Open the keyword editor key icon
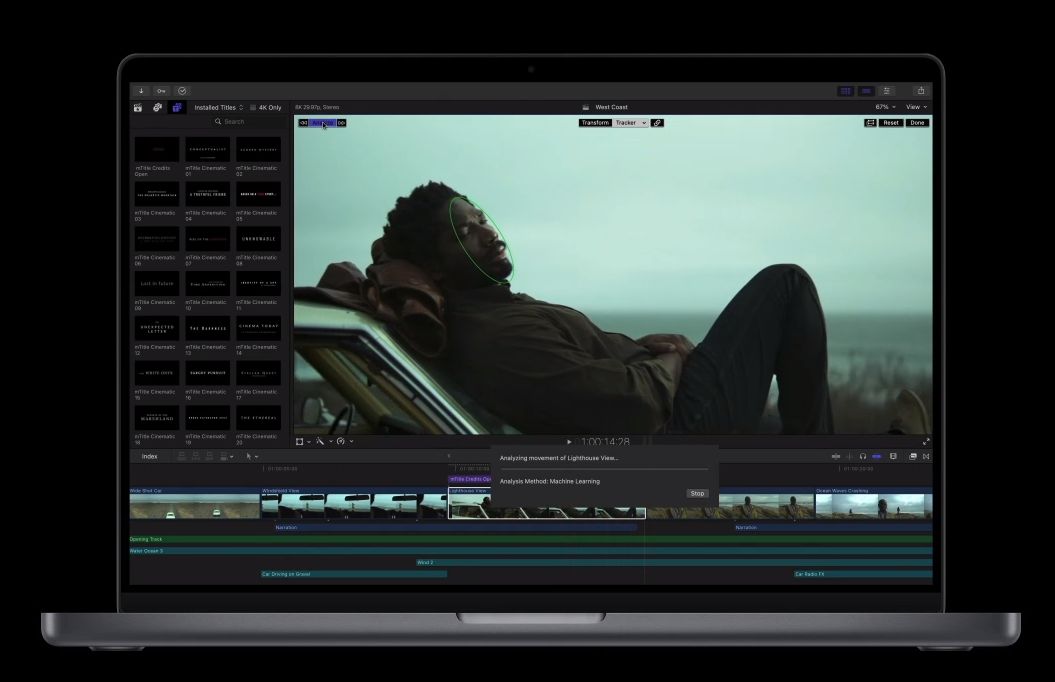The image size is (1055, 682). (162, 91)
